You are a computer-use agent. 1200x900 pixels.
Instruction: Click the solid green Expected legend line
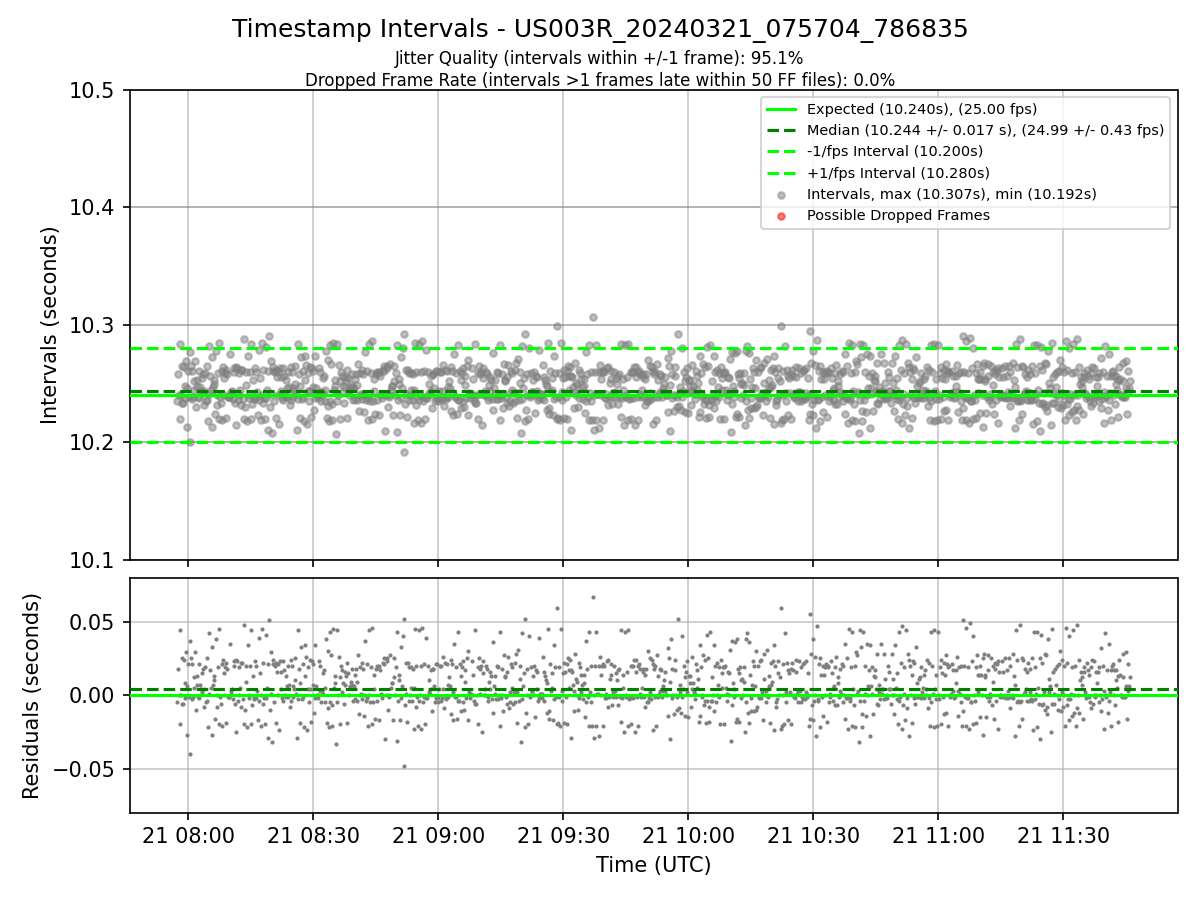[782, 109]
